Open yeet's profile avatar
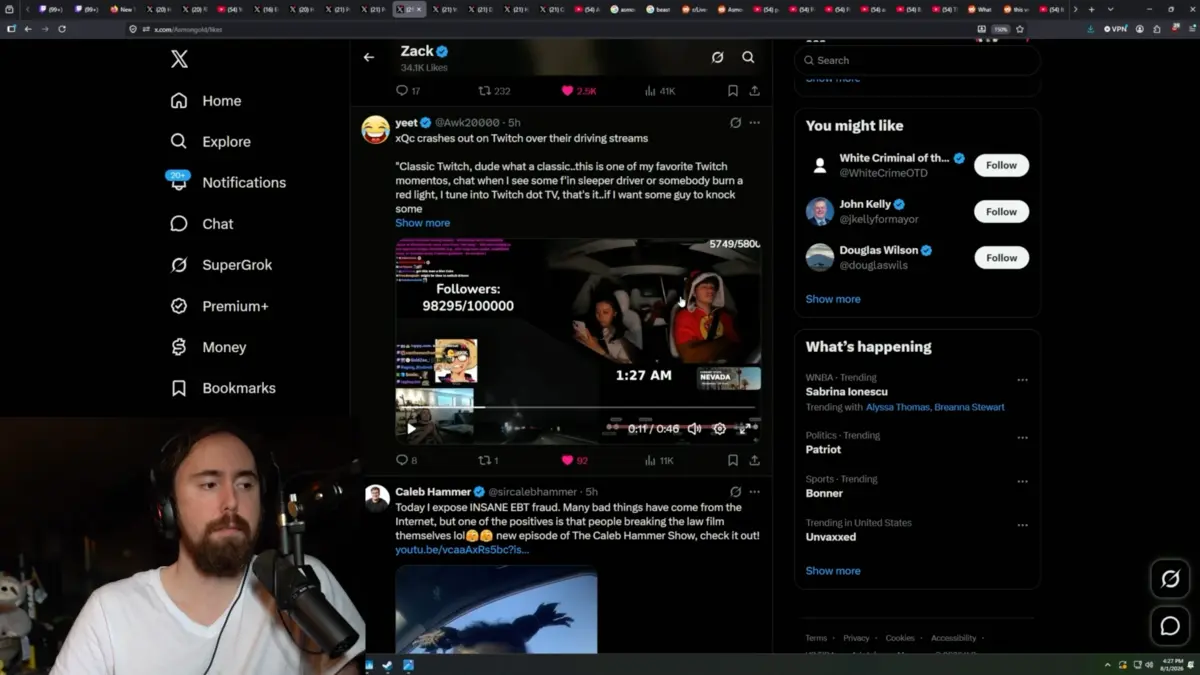 376,129
